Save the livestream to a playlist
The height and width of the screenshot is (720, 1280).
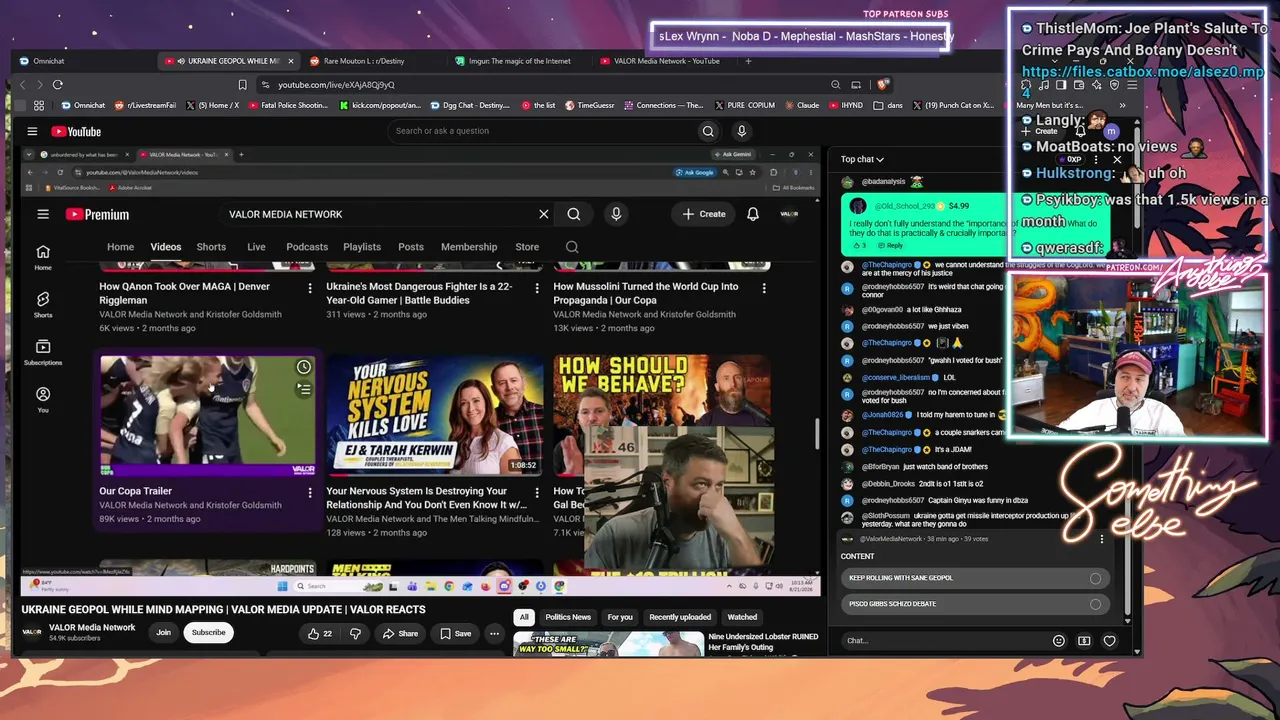coord(455,633)
